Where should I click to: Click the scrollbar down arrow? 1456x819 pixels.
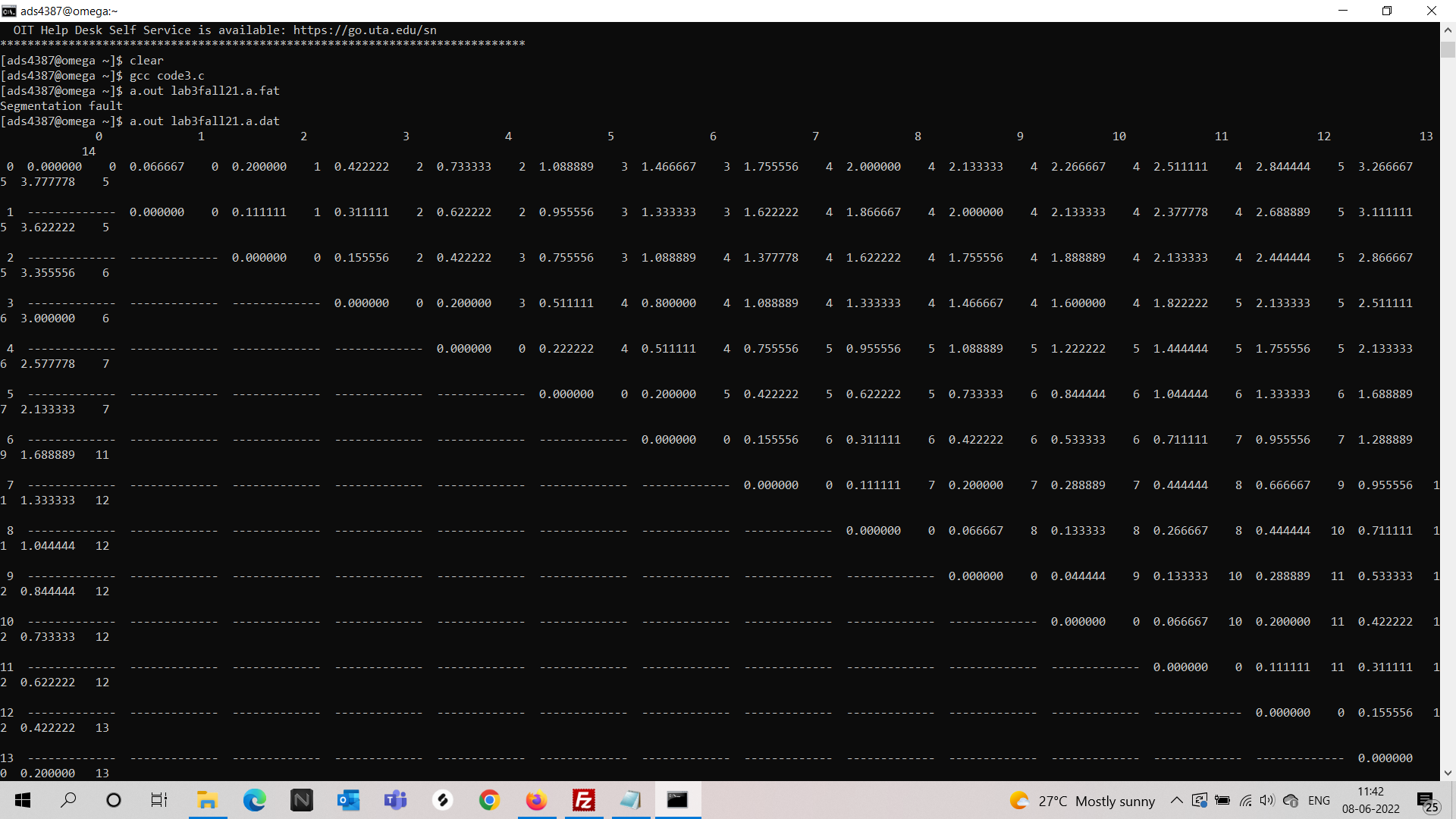point(1448,773)
